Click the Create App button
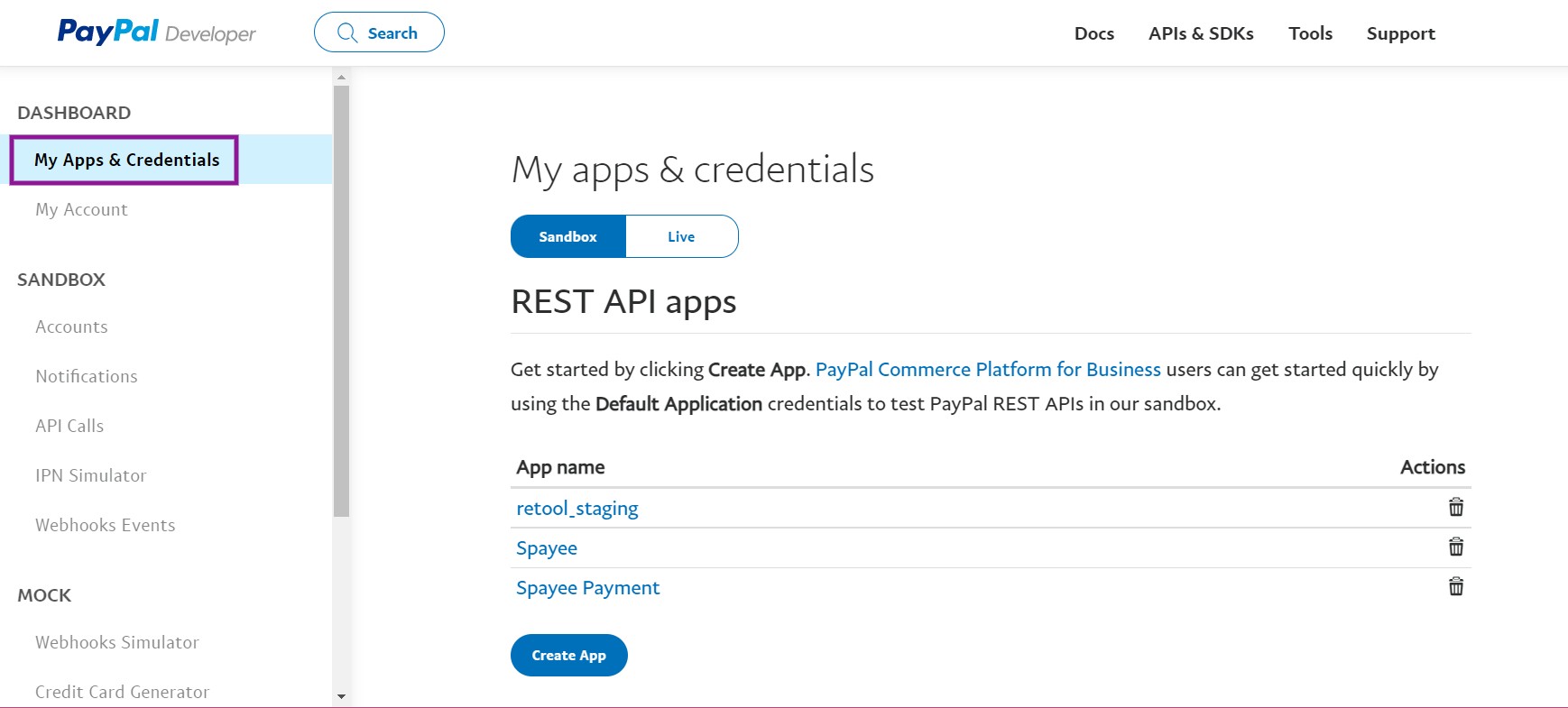The width and height of the screenshot is (1568, 708). 569,655
